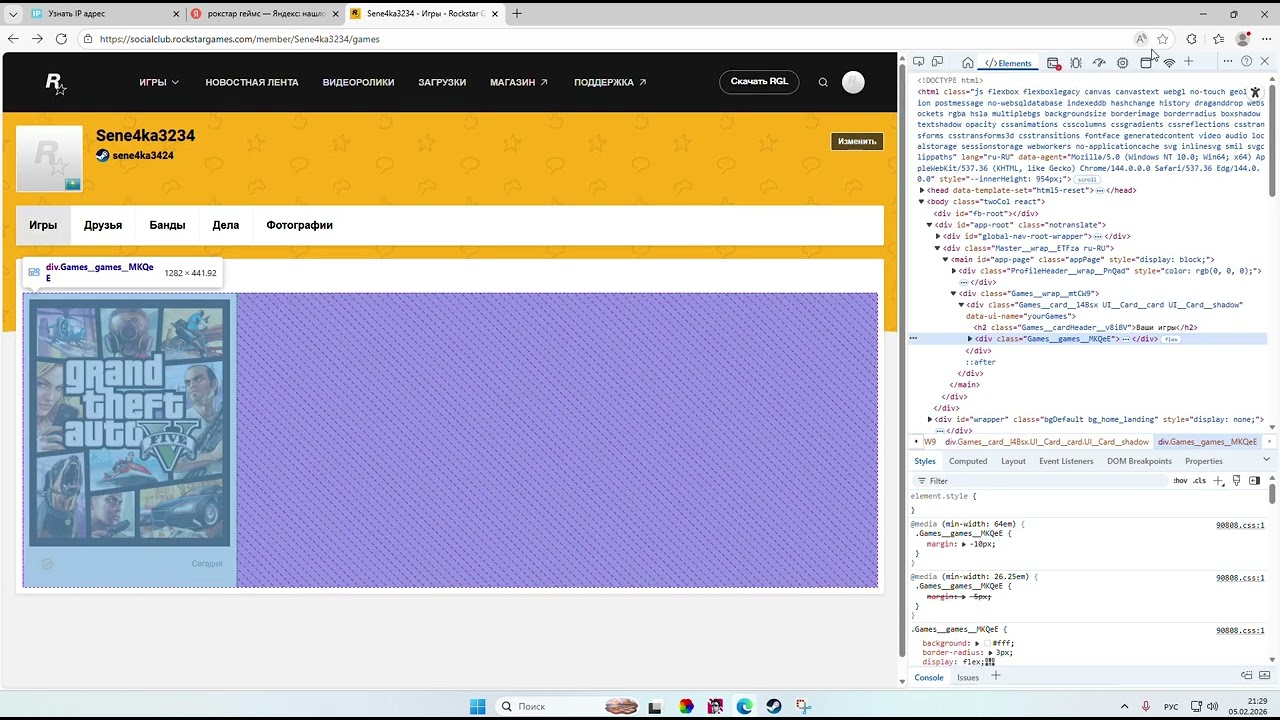Image resolution: width=1280 pixels, height=720 pixels.
Task: Expand the selected Games__games__MKQeE div
Action: click(970, 339)
